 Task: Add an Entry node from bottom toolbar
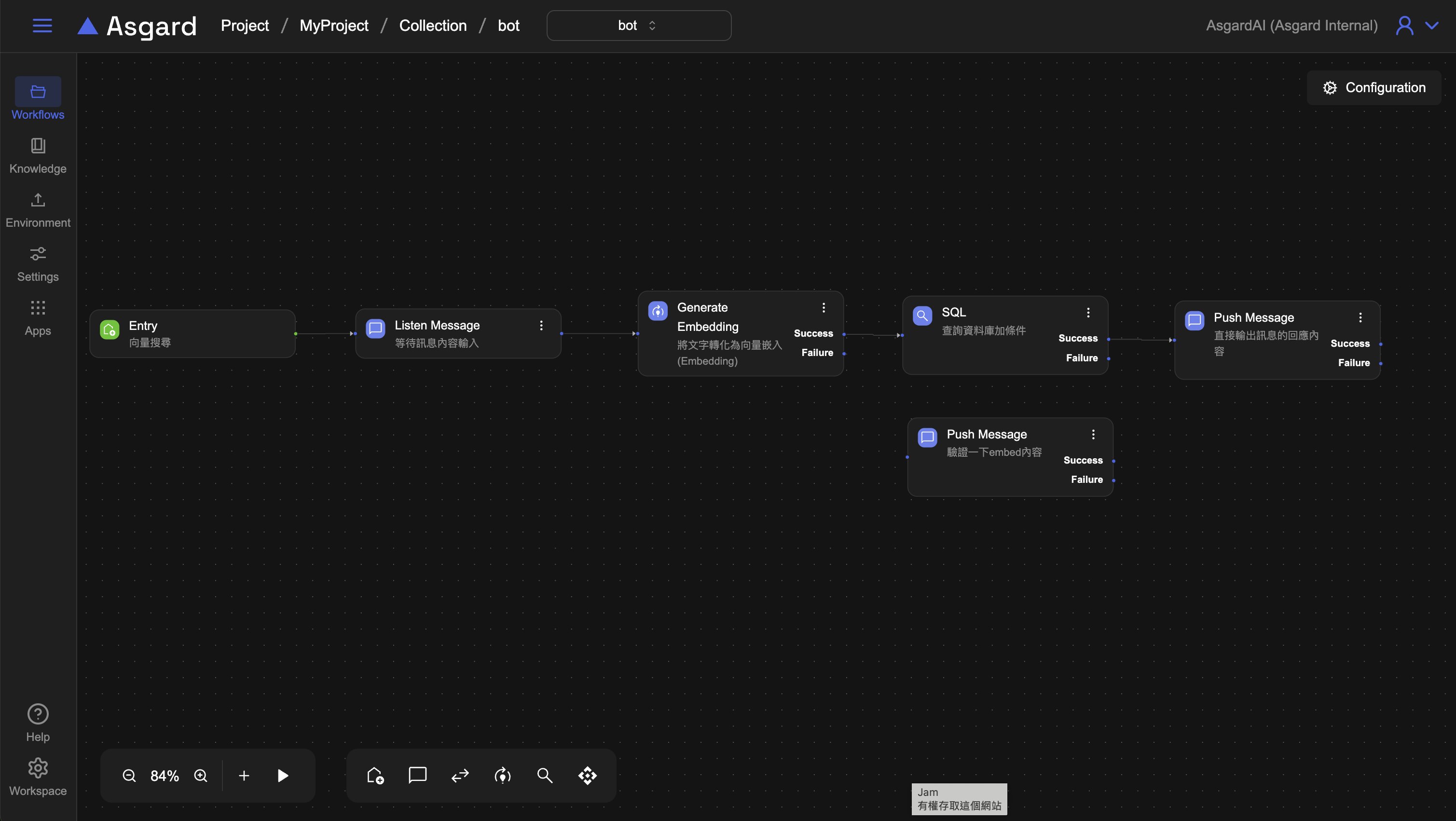click(375, 775)
